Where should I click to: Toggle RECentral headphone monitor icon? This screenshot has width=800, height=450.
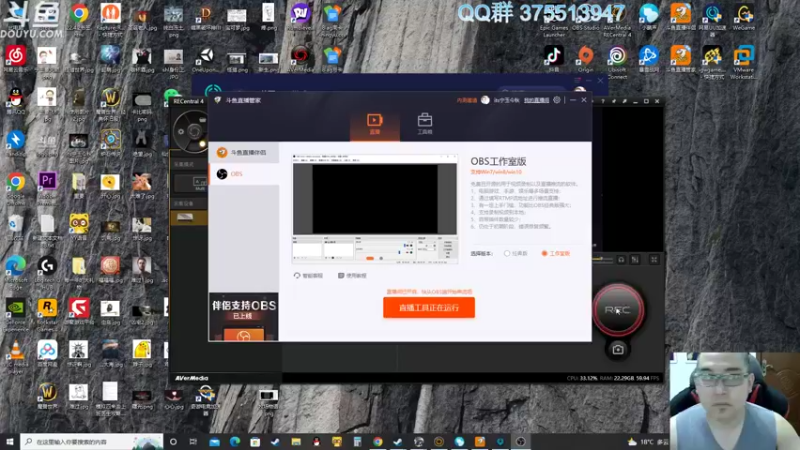(x=621, y=260)
